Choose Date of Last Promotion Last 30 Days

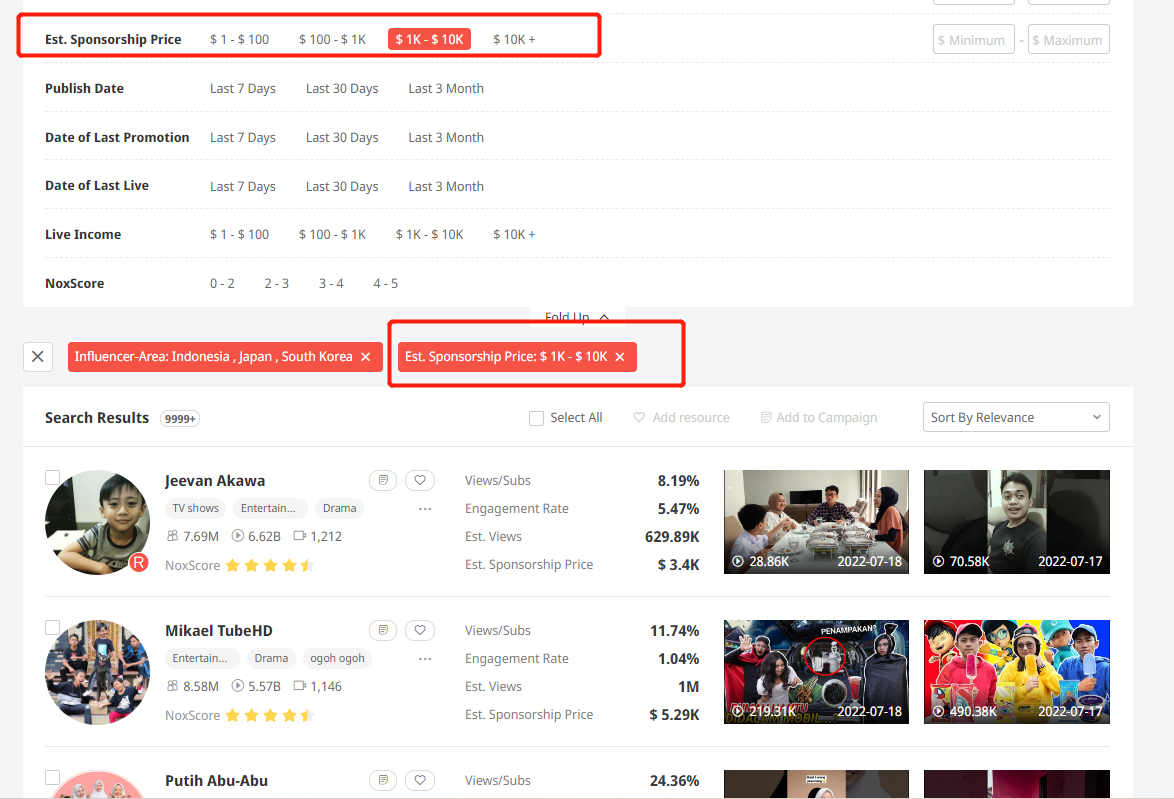[x=342, y=137]
